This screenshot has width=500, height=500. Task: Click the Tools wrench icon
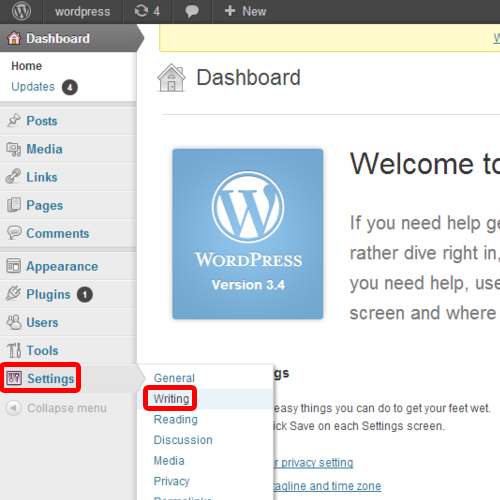pyautogui.click(x=14, y=350)
